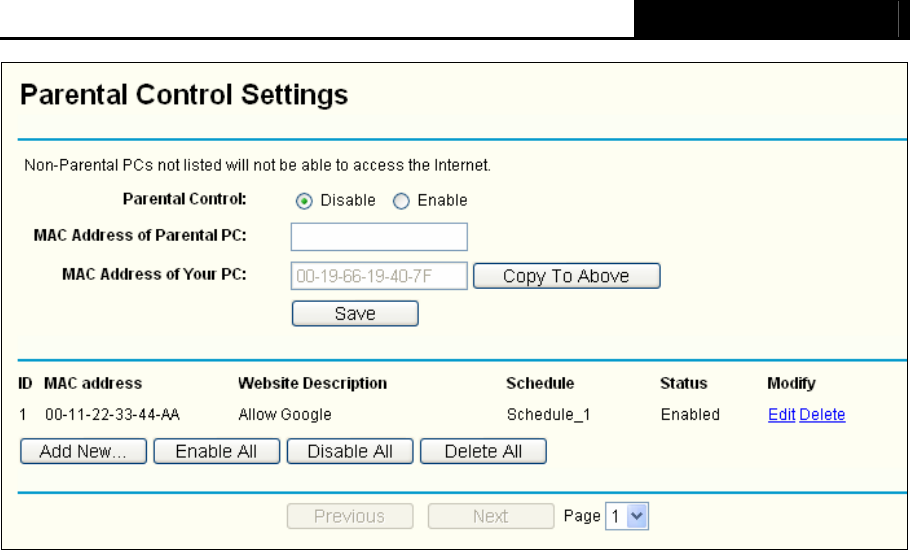Click the MAC Address of Parental PC field

pos(379,237)
